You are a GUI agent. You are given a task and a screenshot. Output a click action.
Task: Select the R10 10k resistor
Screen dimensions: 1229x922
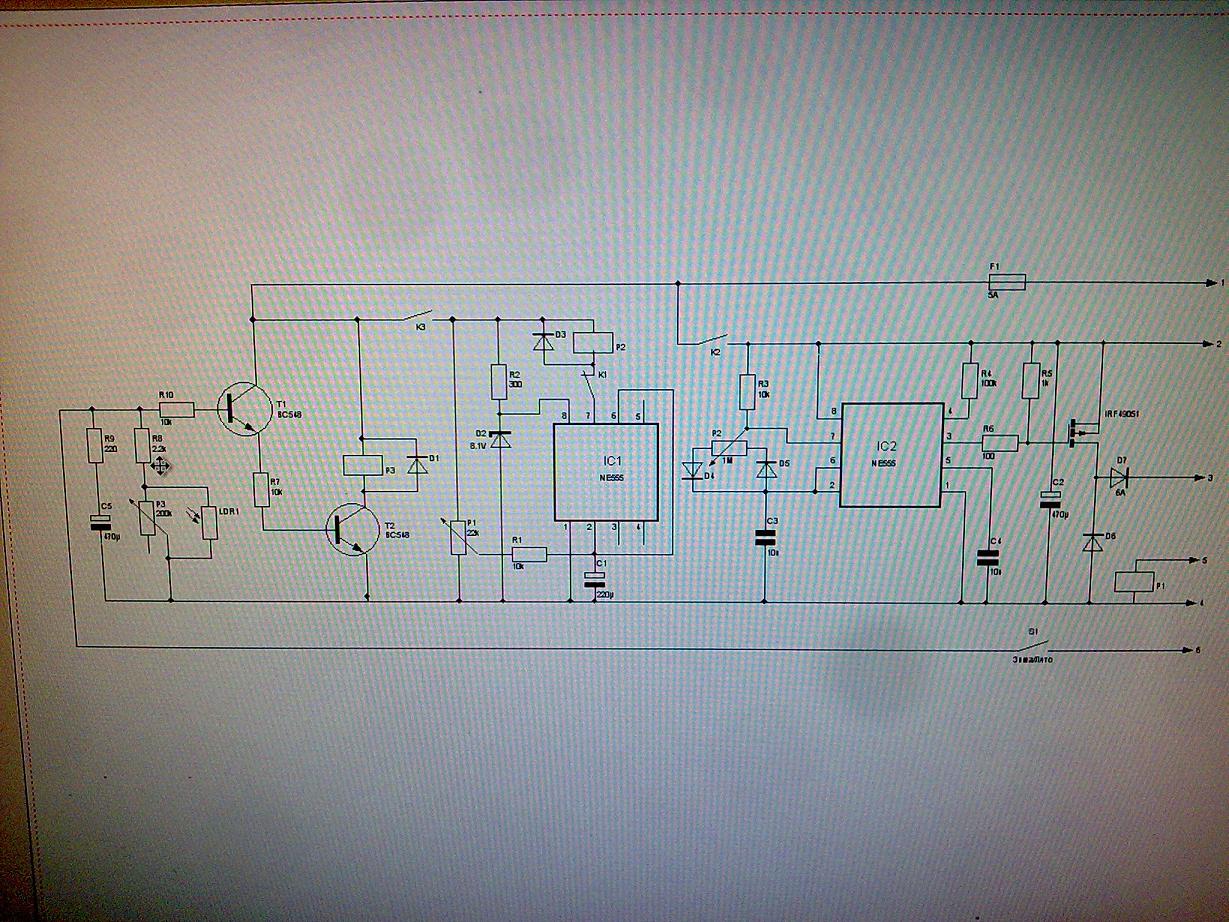pos(168,409)
